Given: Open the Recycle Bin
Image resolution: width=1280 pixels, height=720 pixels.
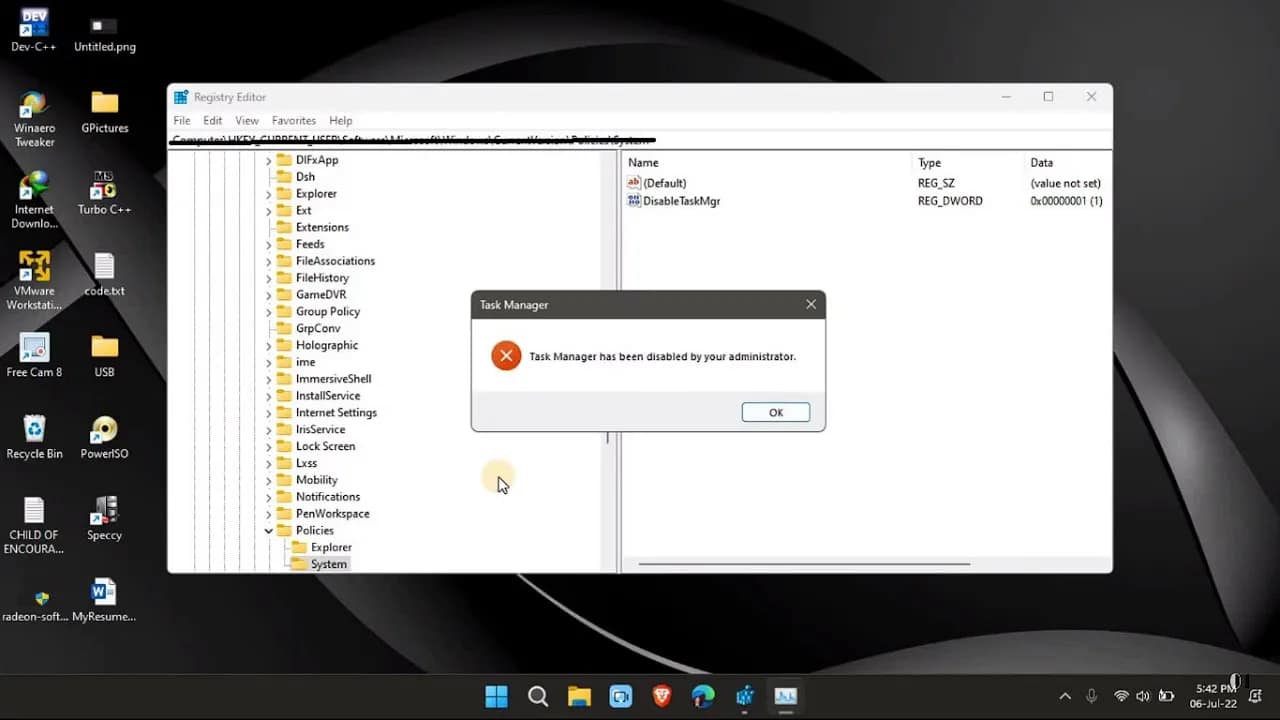Looking at the screenshot, I should [34, 428].
